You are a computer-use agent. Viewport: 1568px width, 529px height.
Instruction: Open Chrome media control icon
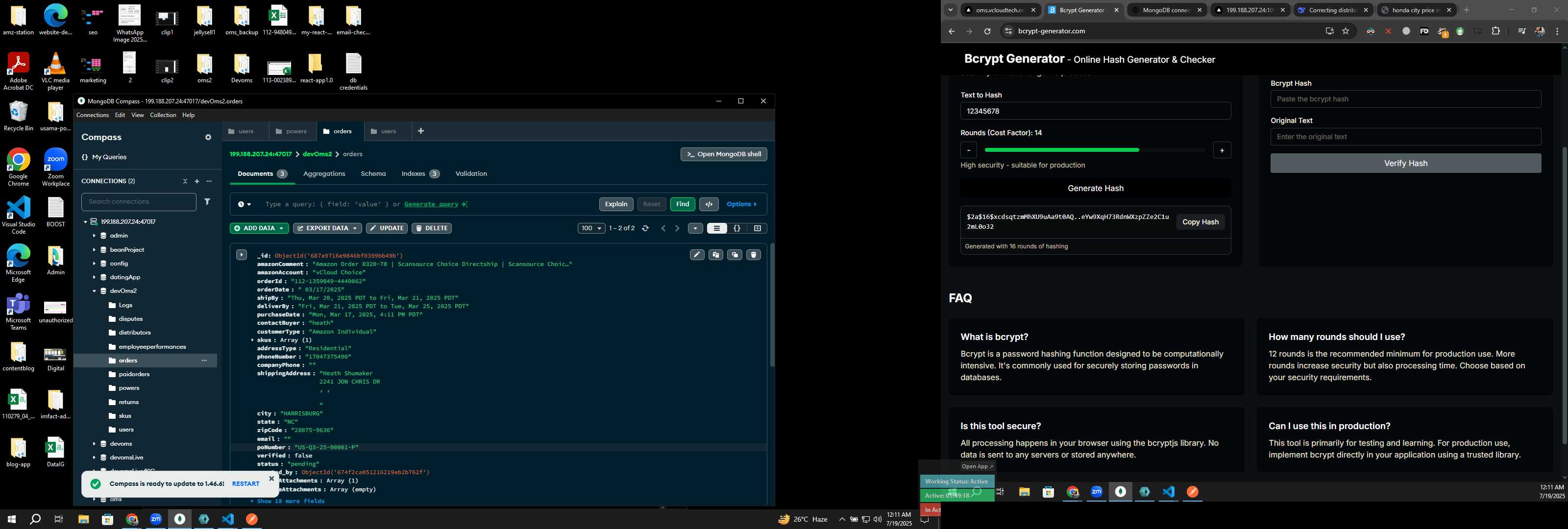tap(1521, 32)
